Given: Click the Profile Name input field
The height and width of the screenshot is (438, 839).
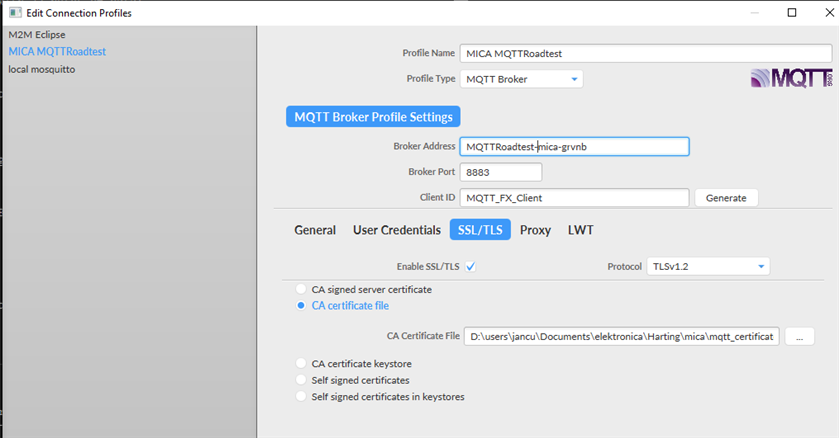Looking at the screenshot, I should tap(646, 53).
